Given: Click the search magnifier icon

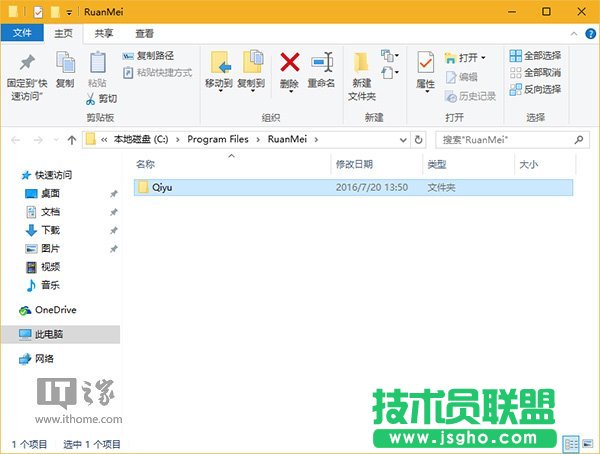Looking at the screenshot, I should pyautogui.click(x=579, y=140).
